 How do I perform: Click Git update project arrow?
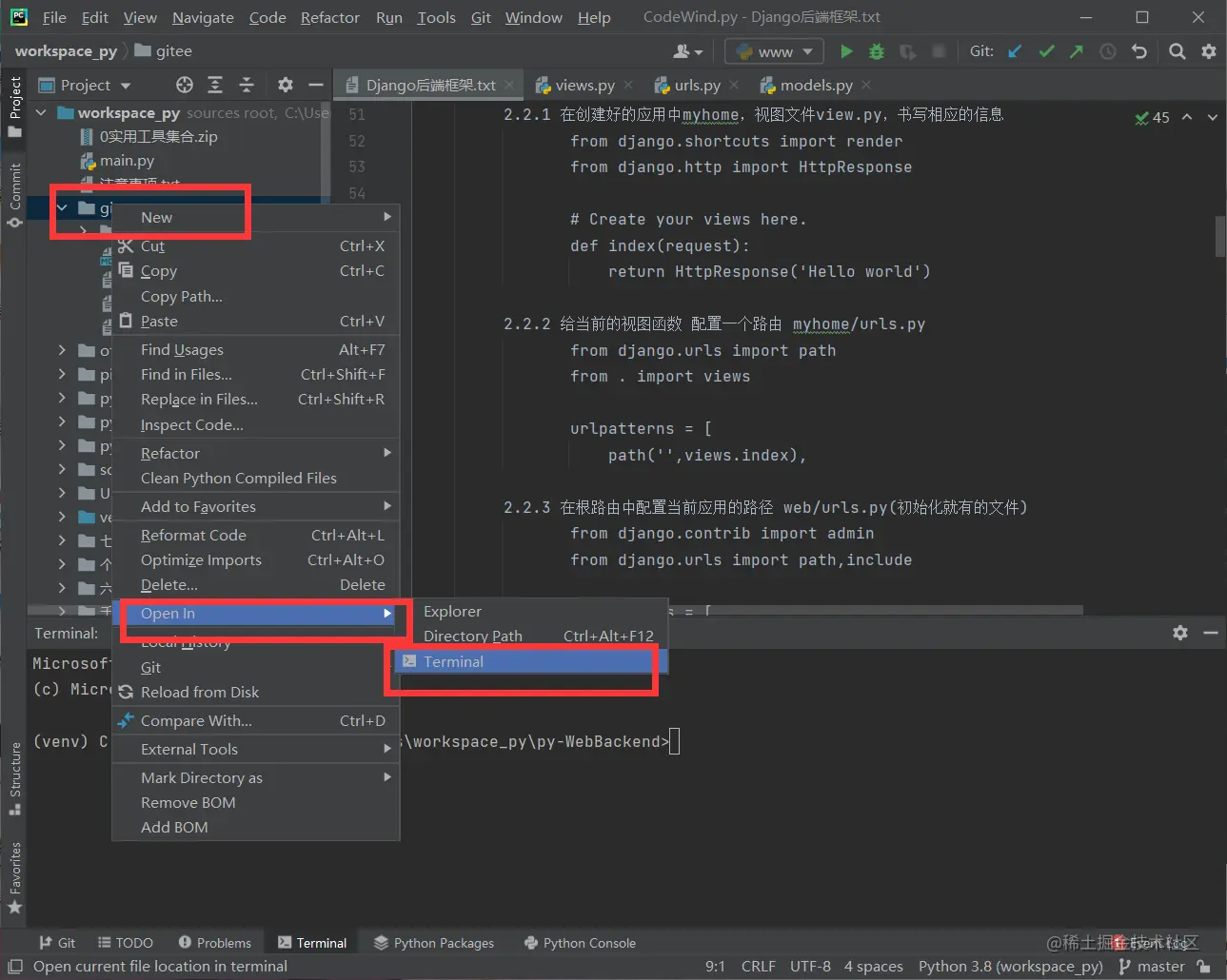[x=1016, y=51]
